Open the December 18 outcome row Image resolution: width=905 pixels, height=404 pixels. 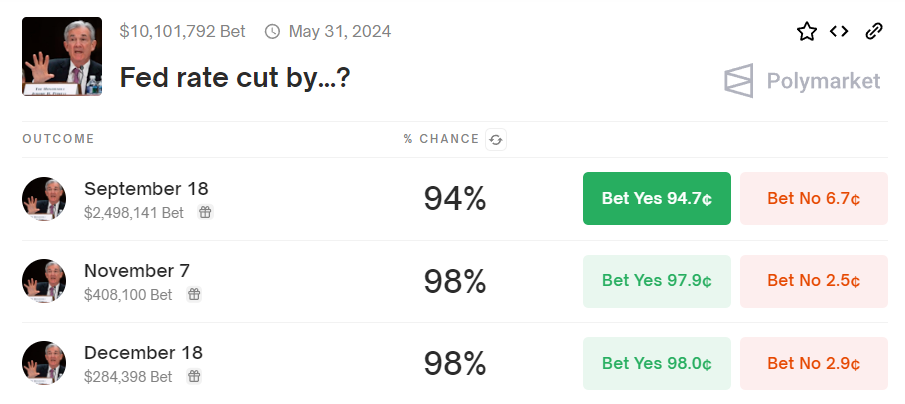click(143, 353)
